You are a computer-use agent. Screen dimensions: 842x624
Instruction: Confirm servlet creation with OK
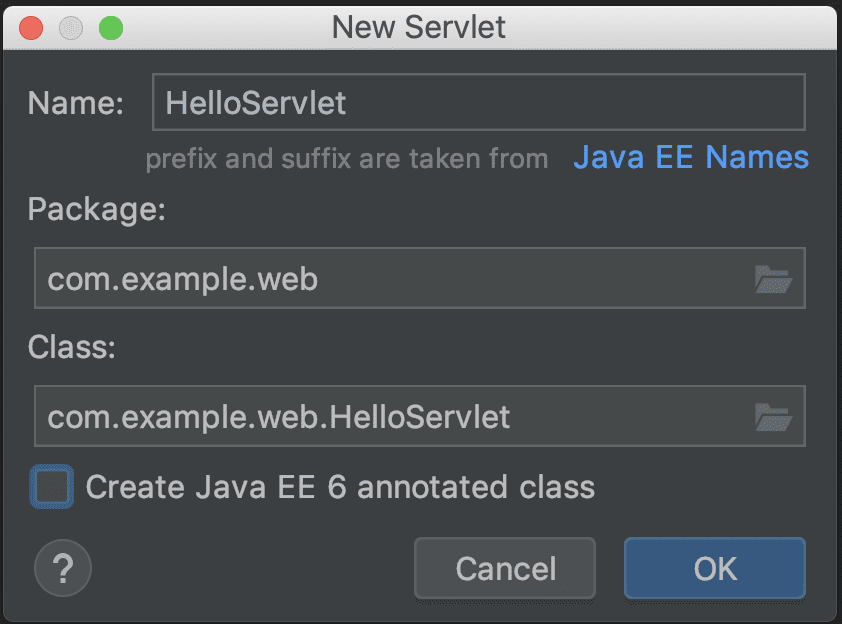point(715,568)
